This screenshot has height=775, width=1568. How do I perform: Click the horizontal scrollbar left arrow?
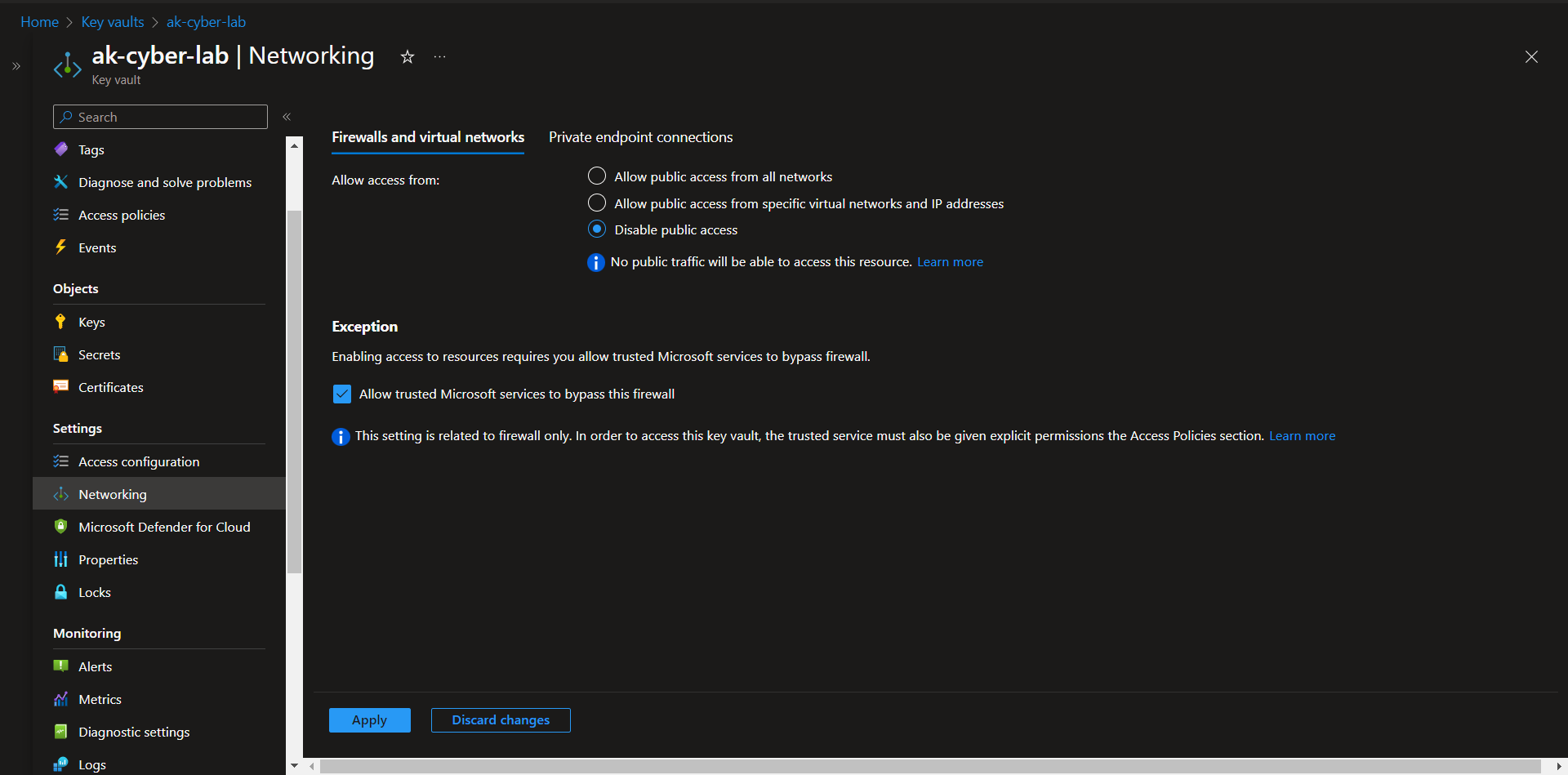tap(312, 766)
